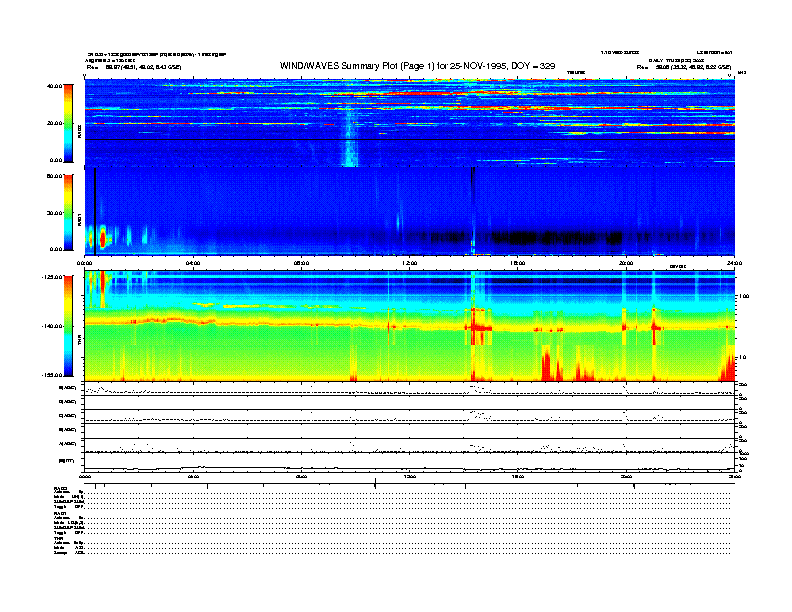The width and height of the screenshot is (792, 612).
Task: Click the TNR color scale bar
Action: [68, 326]
